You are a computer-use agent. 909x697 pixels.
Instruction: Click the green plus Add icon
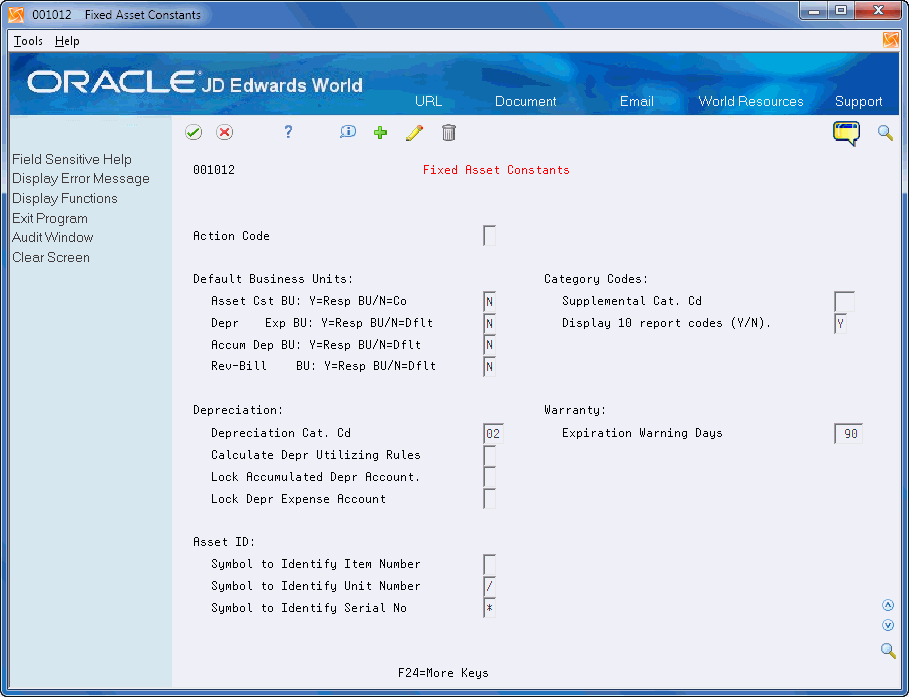click(x=380, y=133)
